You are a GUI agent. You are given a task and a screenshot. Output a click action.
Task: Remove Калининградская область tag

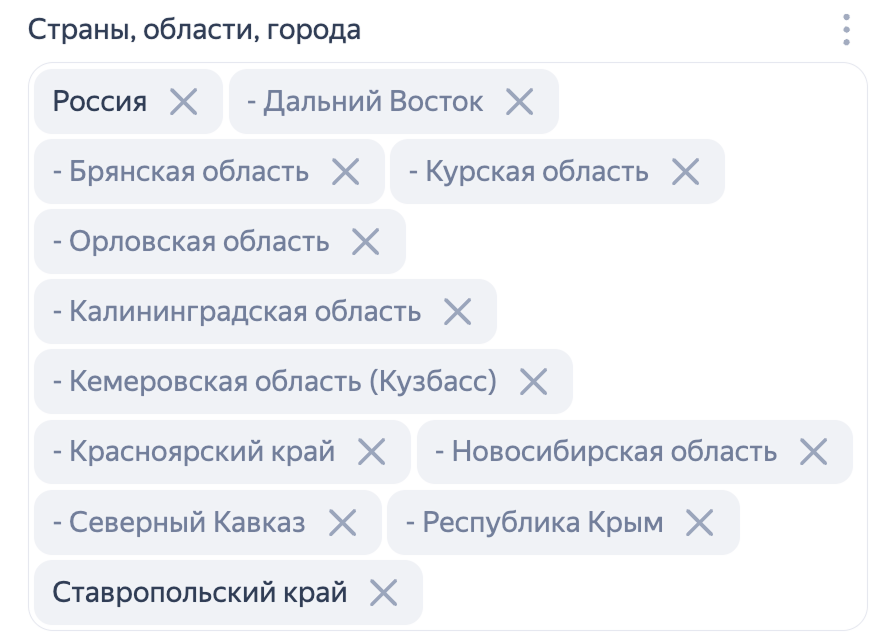457,312
